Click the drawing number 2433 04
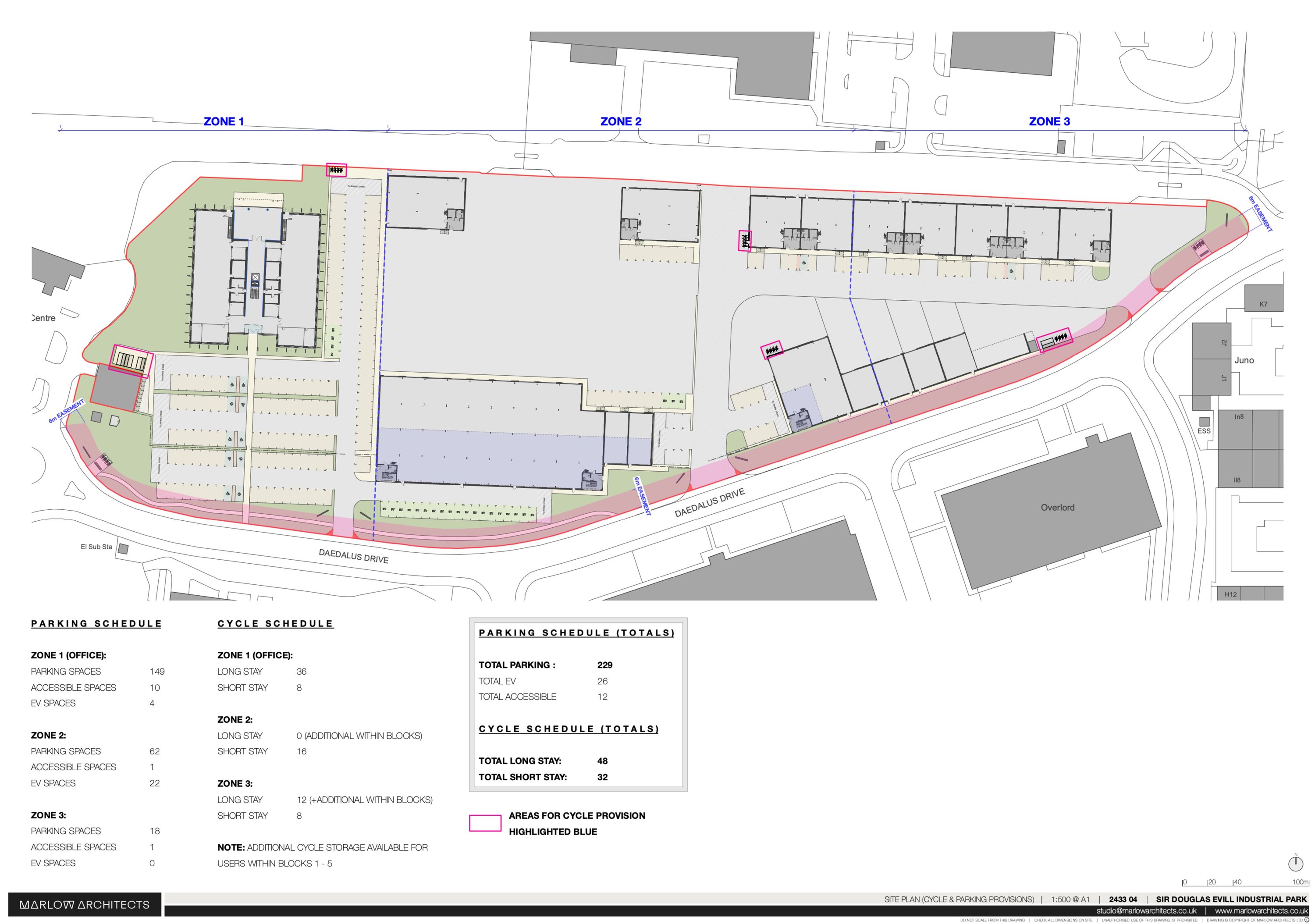This screenshot has width=1315, height=924. [x=1123, y=899]
